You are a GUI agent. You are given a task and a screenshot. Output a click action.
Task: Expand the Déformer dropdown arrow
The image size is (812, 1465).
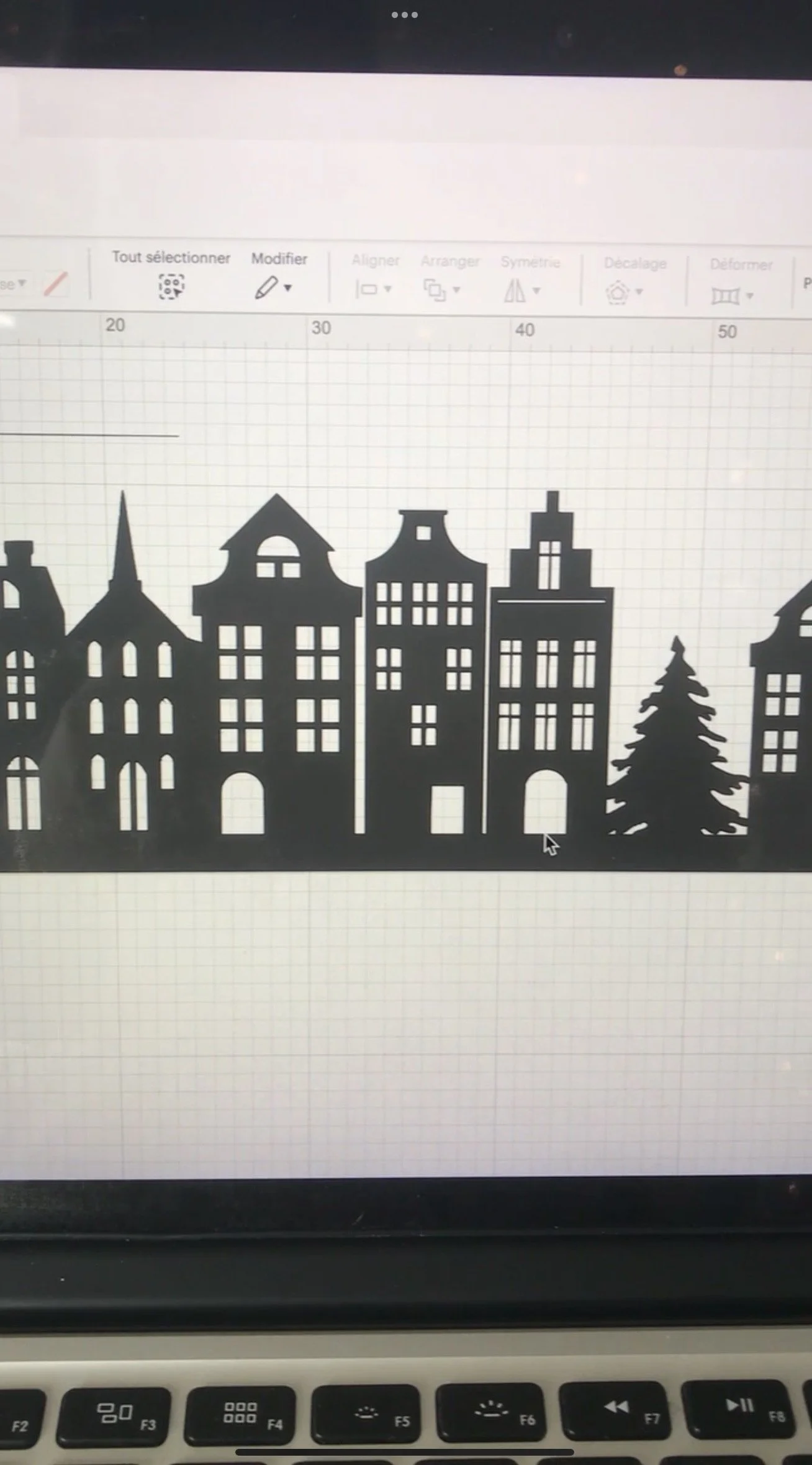click(x=749, y=295)
